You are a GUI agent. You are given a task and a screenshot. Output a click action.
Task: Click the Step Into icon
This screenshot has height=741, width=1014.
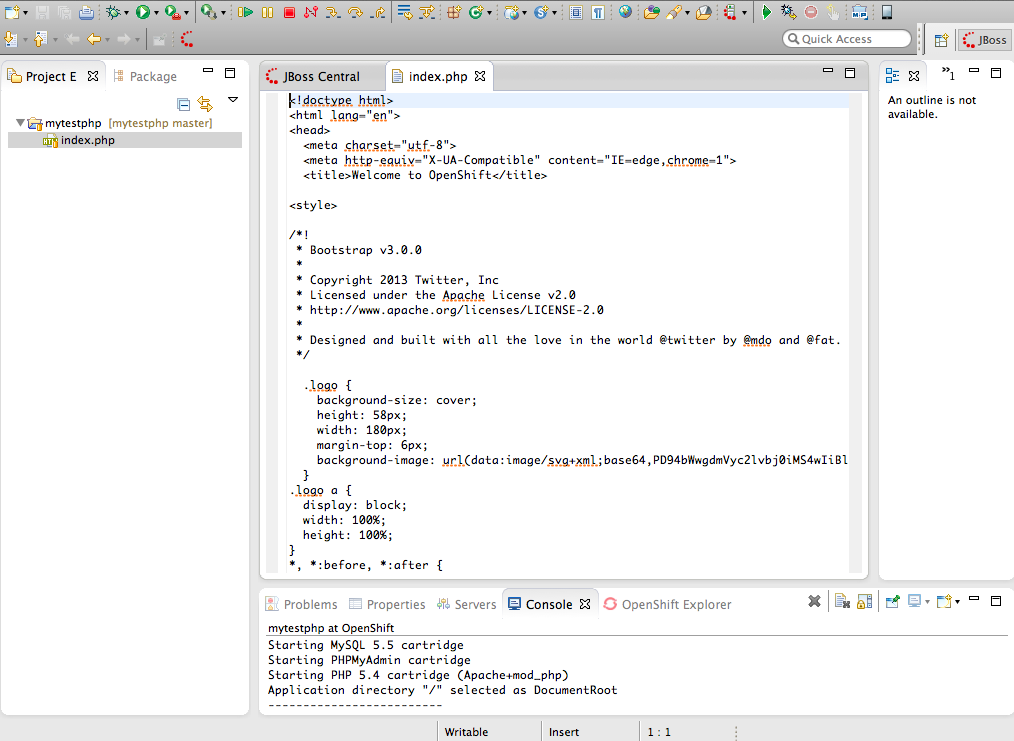click(x=333, y=12)
